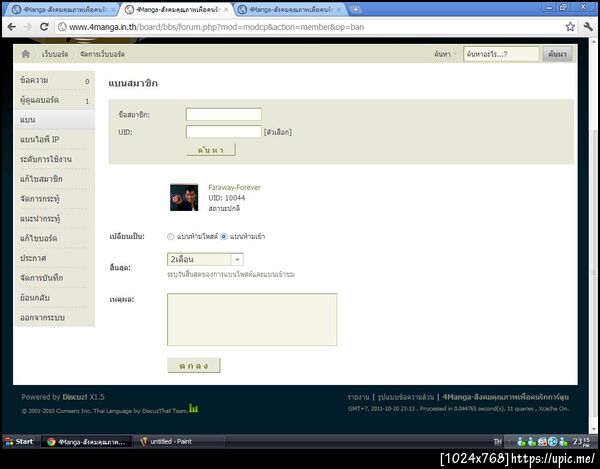Open แบนไอพี IP in sidebar
Image resolution: width=600 pixels, height=469 pixels.
54,139
